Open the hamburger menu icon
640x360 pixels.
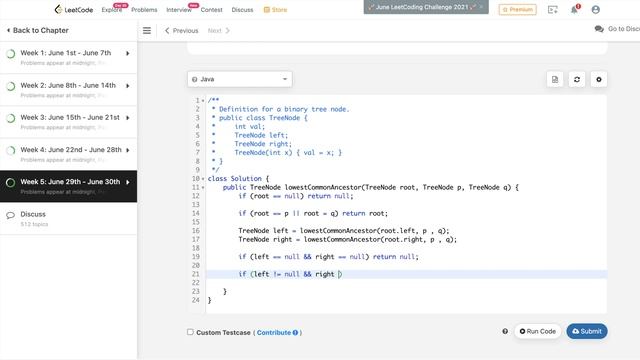(147, 31)
